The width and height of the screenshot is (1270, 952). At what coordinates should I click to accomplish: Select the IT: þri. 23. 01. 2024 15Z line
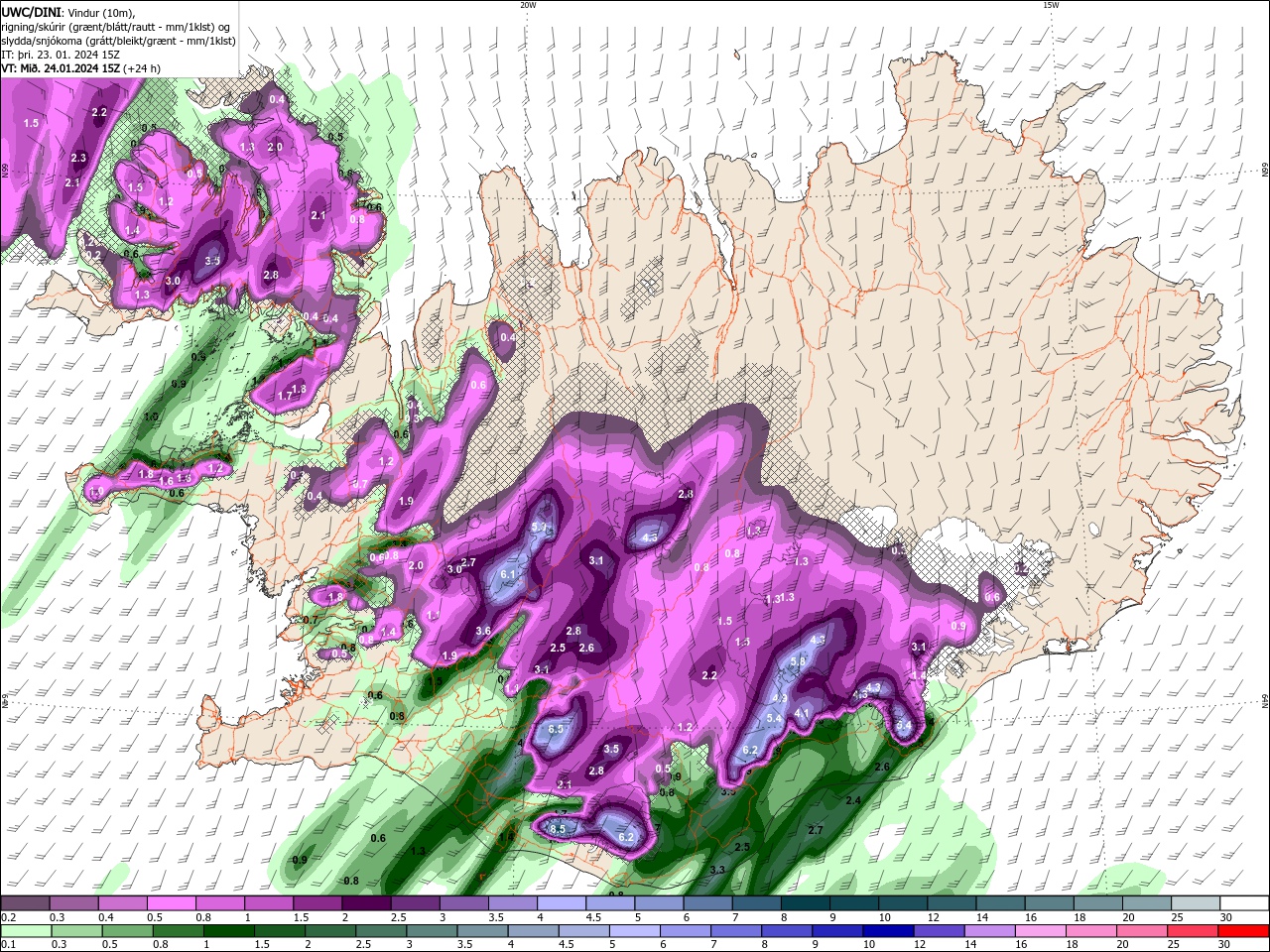click(61, 55)
